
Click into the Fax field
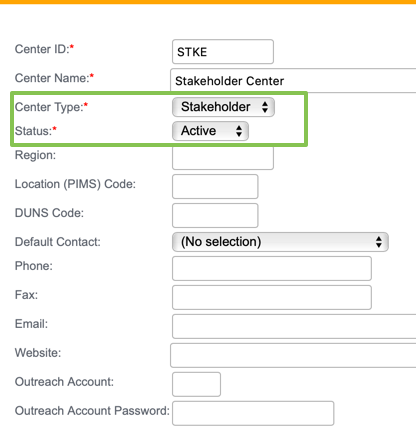click(272, 297)
